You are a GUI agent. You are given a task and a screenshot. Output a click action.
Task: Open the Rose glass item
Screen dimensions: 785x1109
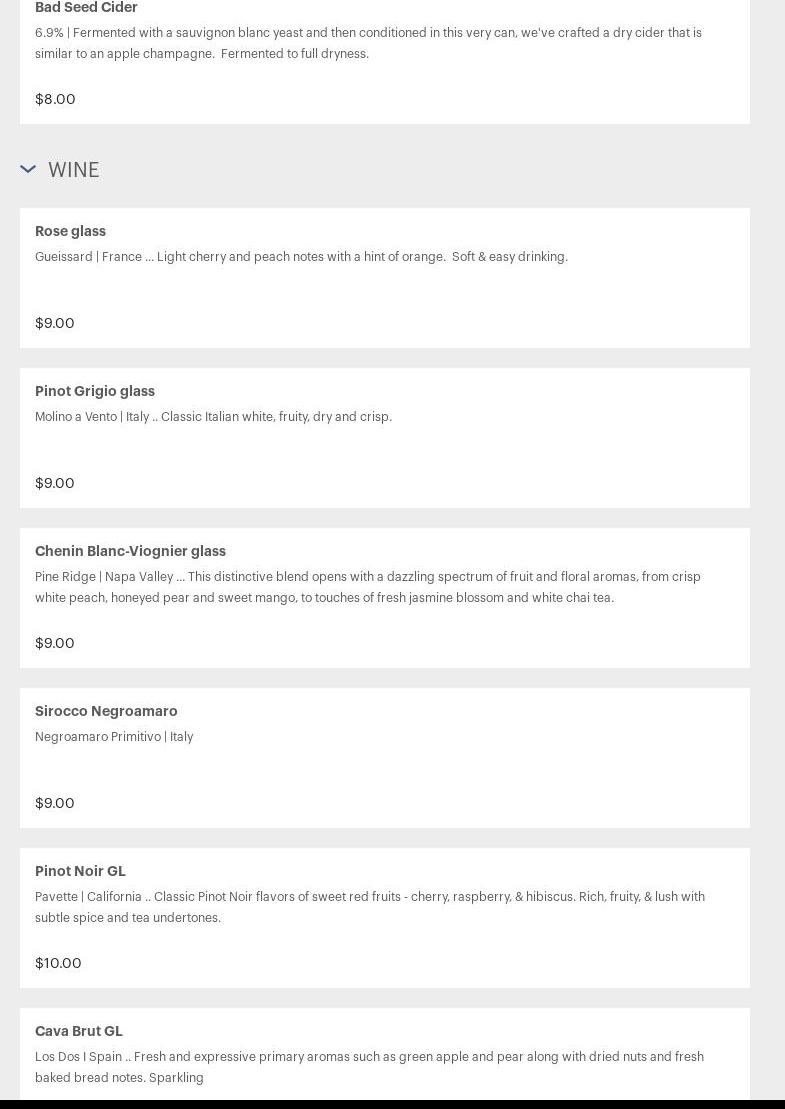[70, 231]
